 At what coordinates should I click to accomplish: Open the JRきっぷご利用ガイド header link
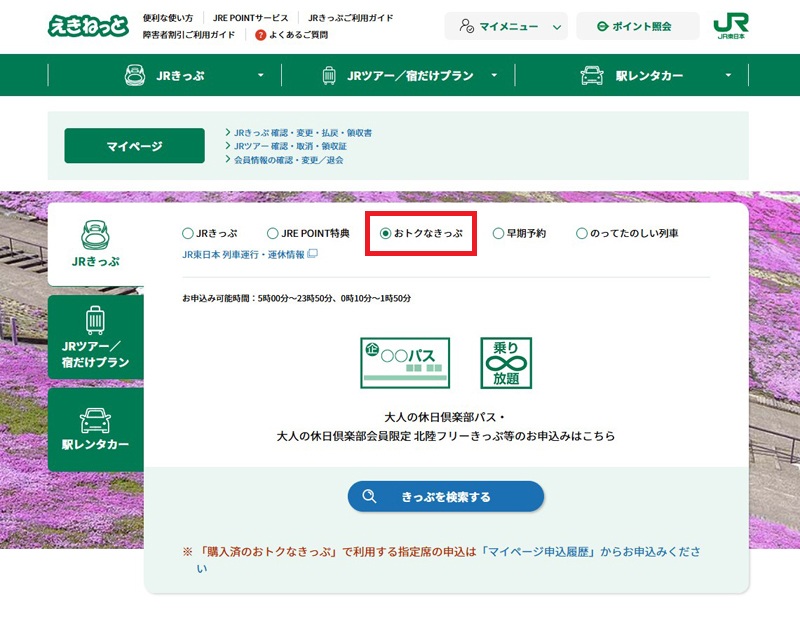[x=351, y=18]
